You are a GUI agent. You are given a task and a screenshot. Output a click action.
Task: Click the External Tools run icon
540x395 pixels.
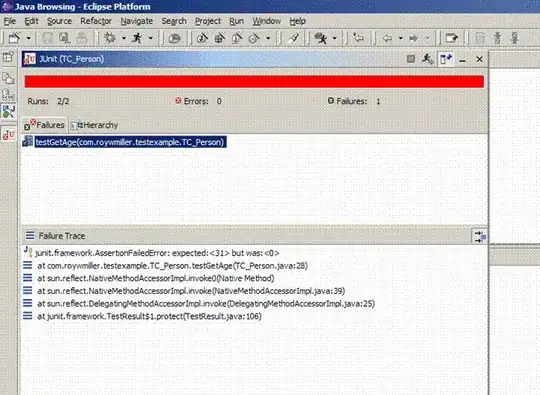321,38
